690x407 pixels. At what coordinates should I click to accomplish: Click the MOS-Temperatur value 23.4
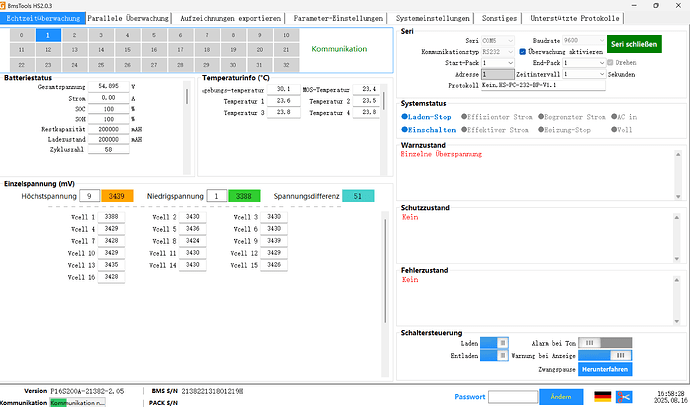pos(366,89)
